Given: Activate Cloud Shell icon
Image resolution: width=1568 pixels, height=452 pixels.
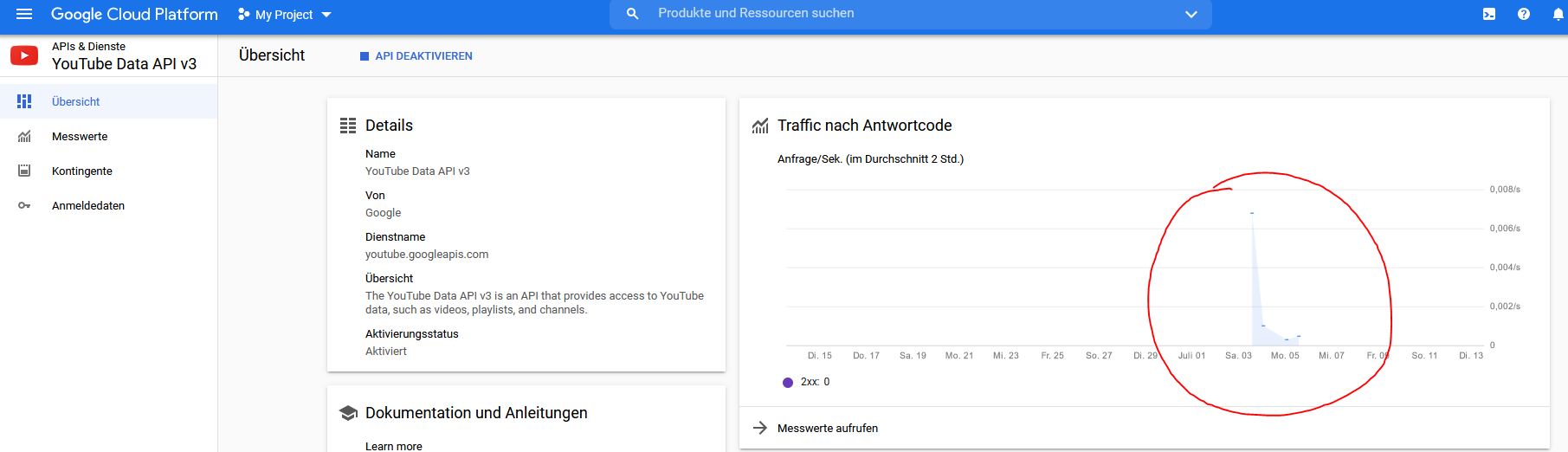Looking at the screenshot, I should (1489, 14).
